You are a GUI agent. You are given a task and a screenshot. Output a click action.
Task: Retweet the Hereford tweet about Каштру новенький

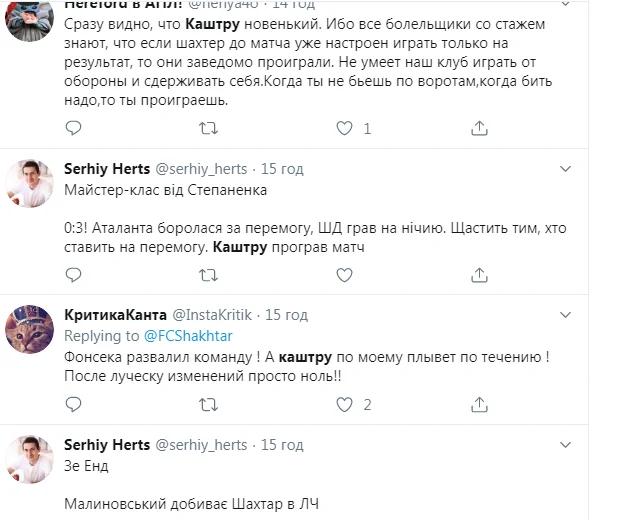click(207, 128)
